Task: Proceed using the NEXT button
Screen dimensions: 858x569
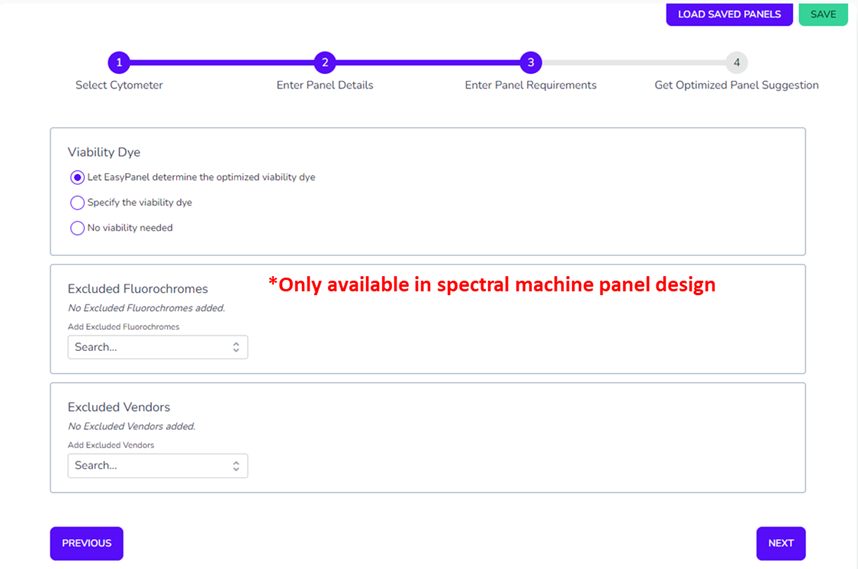Action: pyautogui.click(x=780, y=543)
